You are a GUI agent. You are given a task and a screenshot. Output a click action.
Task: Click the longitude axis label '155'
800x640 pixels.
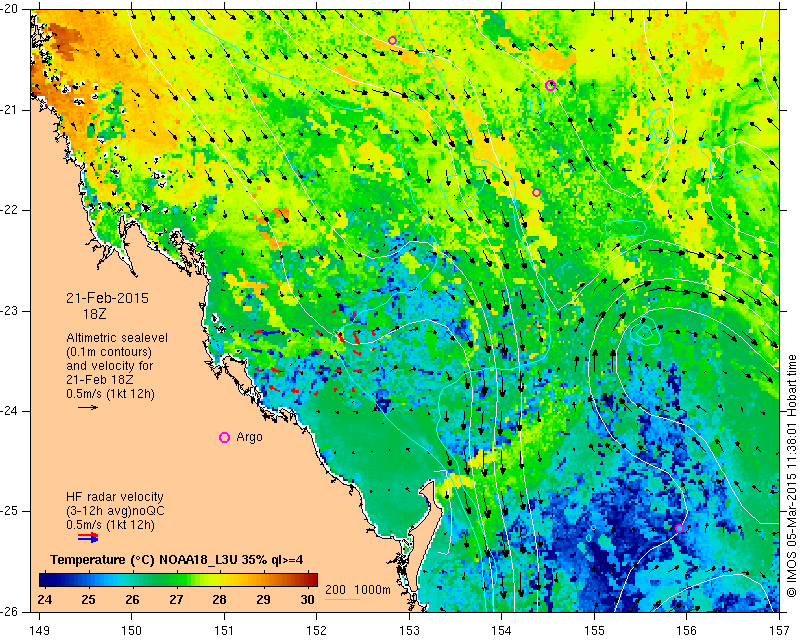click(594, 631)
